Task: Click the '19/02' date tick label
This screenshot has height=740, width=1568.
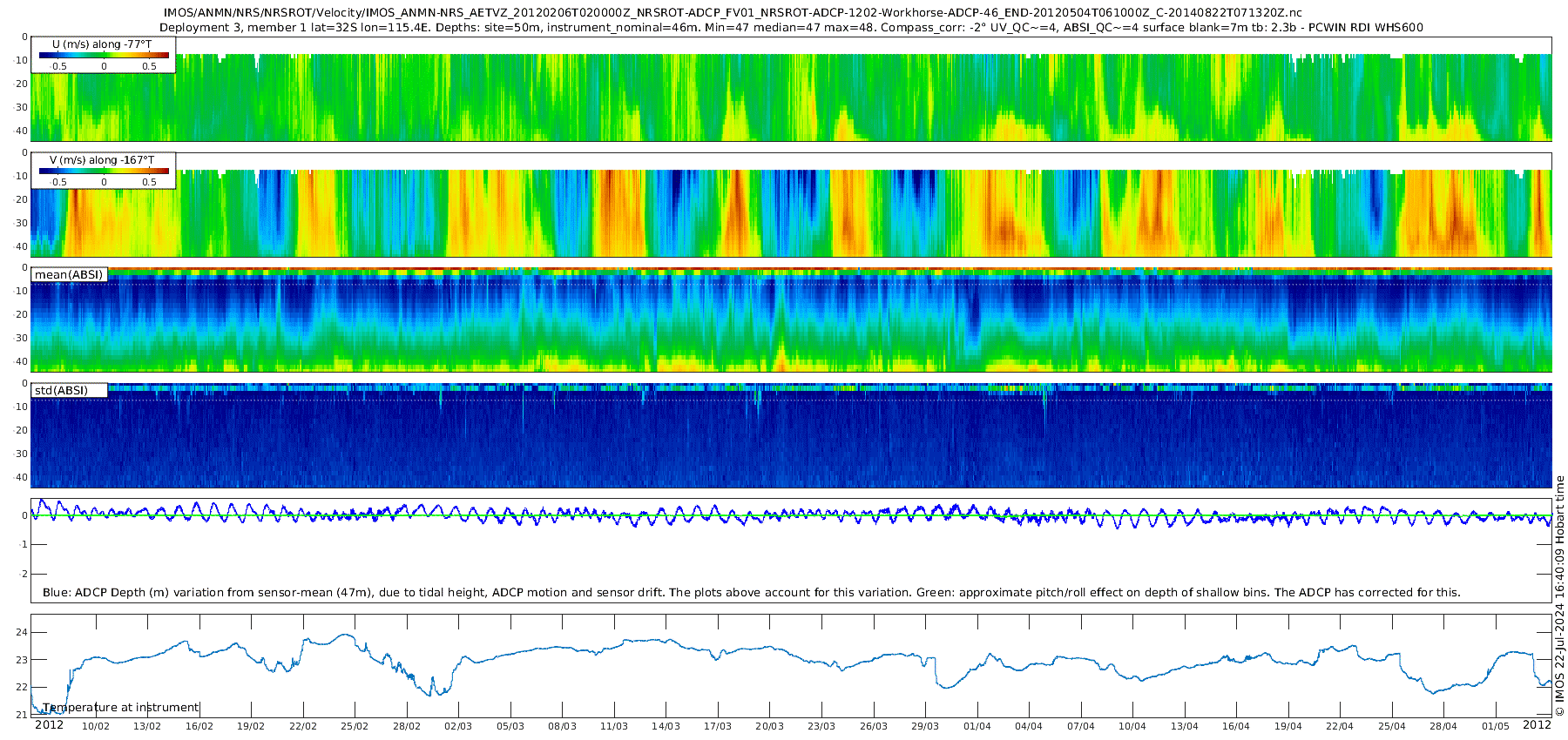Action: coord(251,726)
